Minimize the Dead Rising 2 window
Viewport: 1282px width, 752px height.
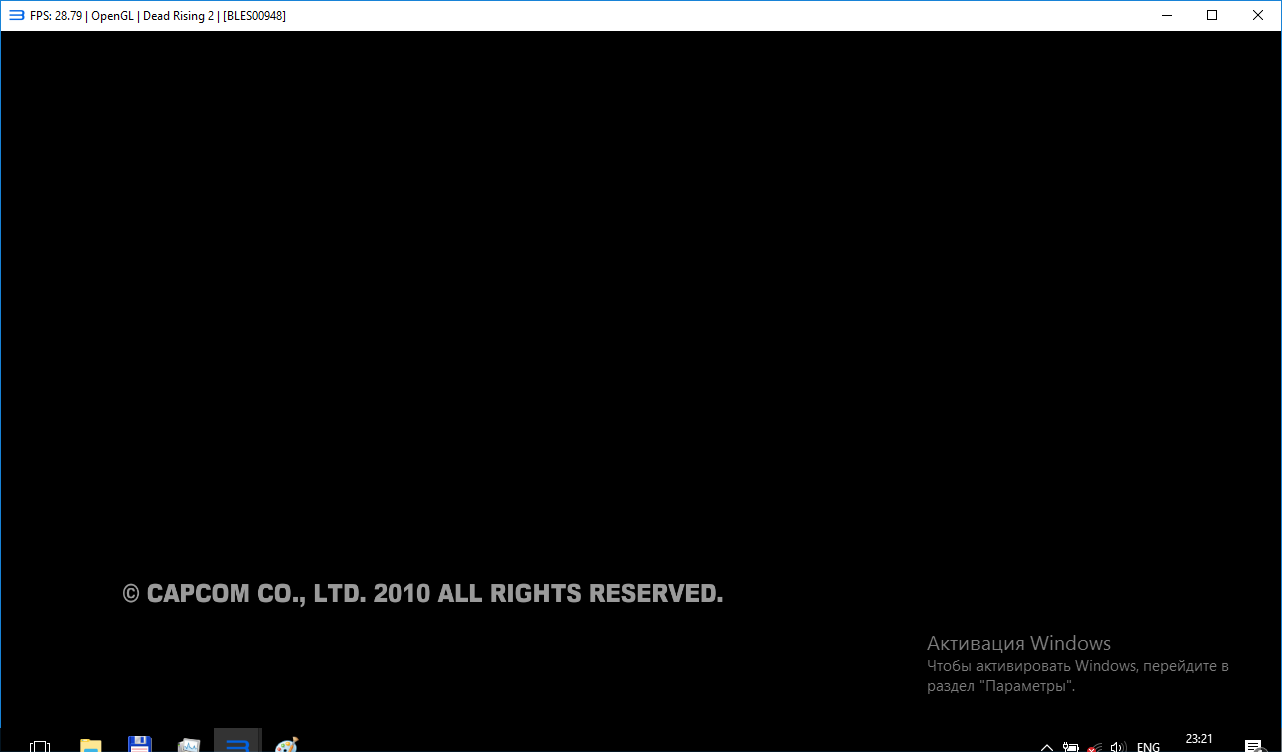click(1166, 15)
